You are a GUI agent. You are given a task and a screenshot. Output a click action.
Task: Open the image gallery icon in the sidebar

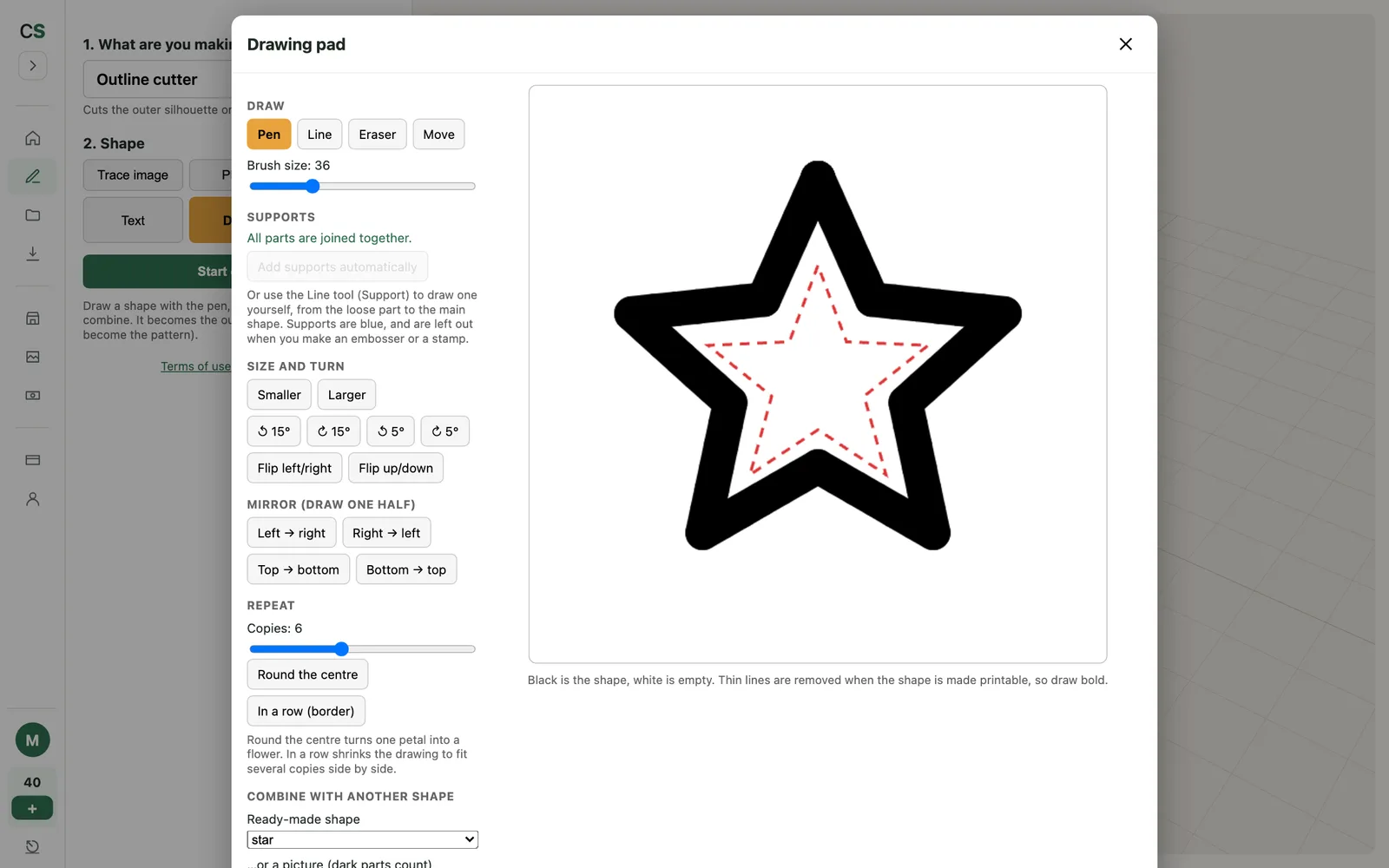pyautogui.click(x=32, y=357)
